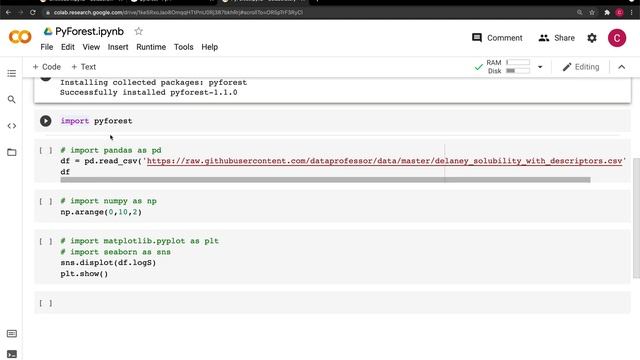Click the RAM and Disk usage indicator
640x360 pixels.
tap(502, 67)
